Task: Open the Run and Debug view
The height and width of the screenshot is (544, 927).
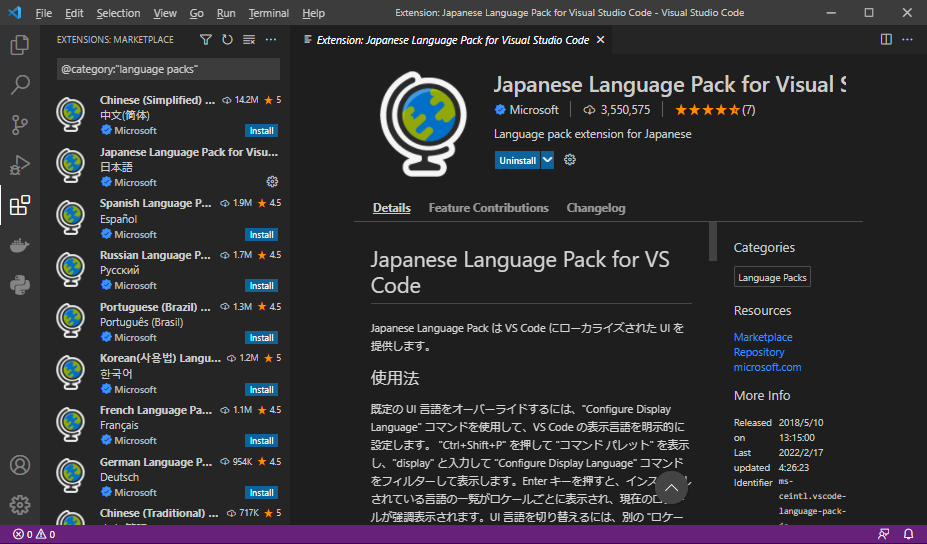Action: point(20,165)
